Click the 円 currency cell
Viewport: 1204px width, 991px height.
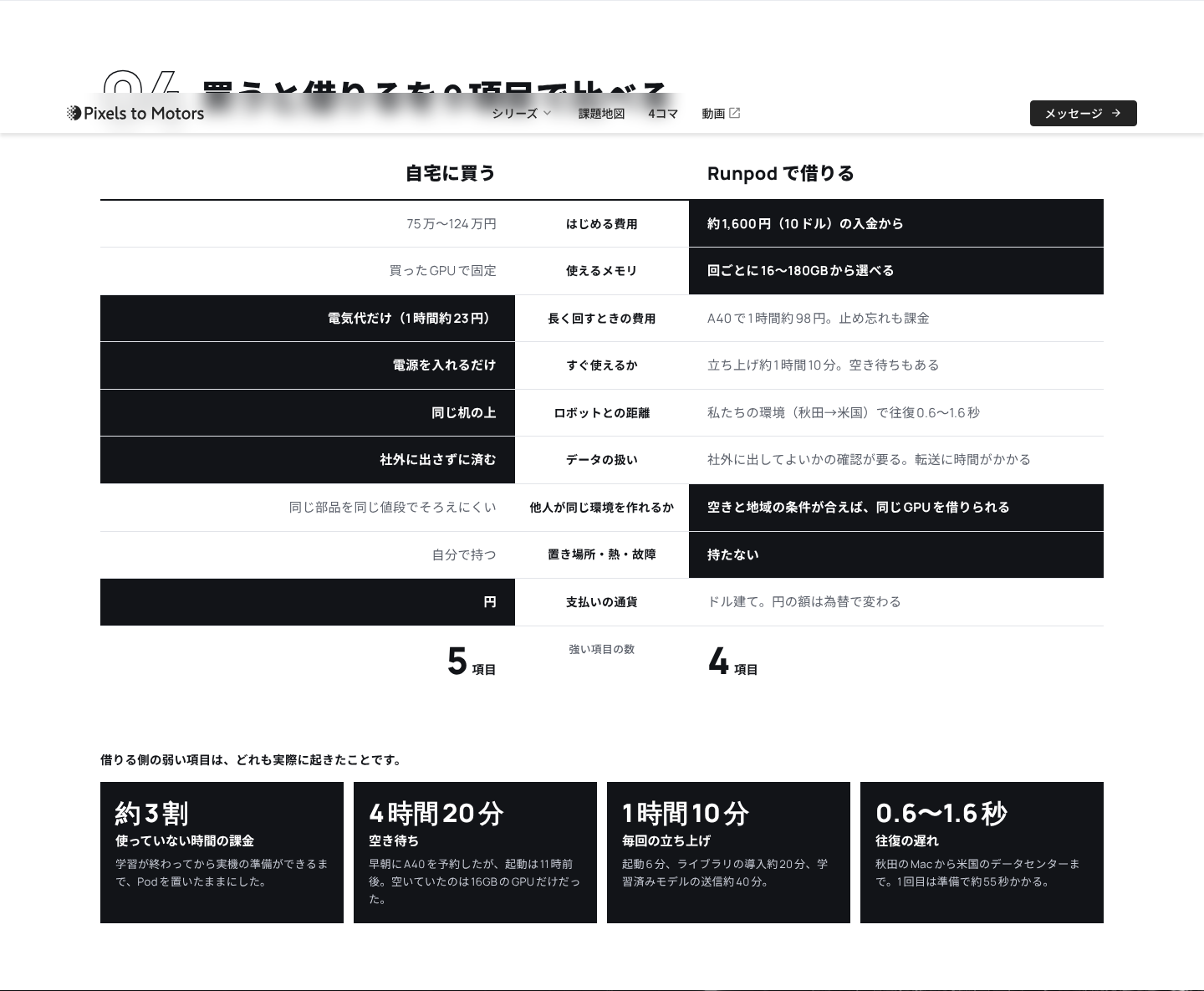coord(308,602)
